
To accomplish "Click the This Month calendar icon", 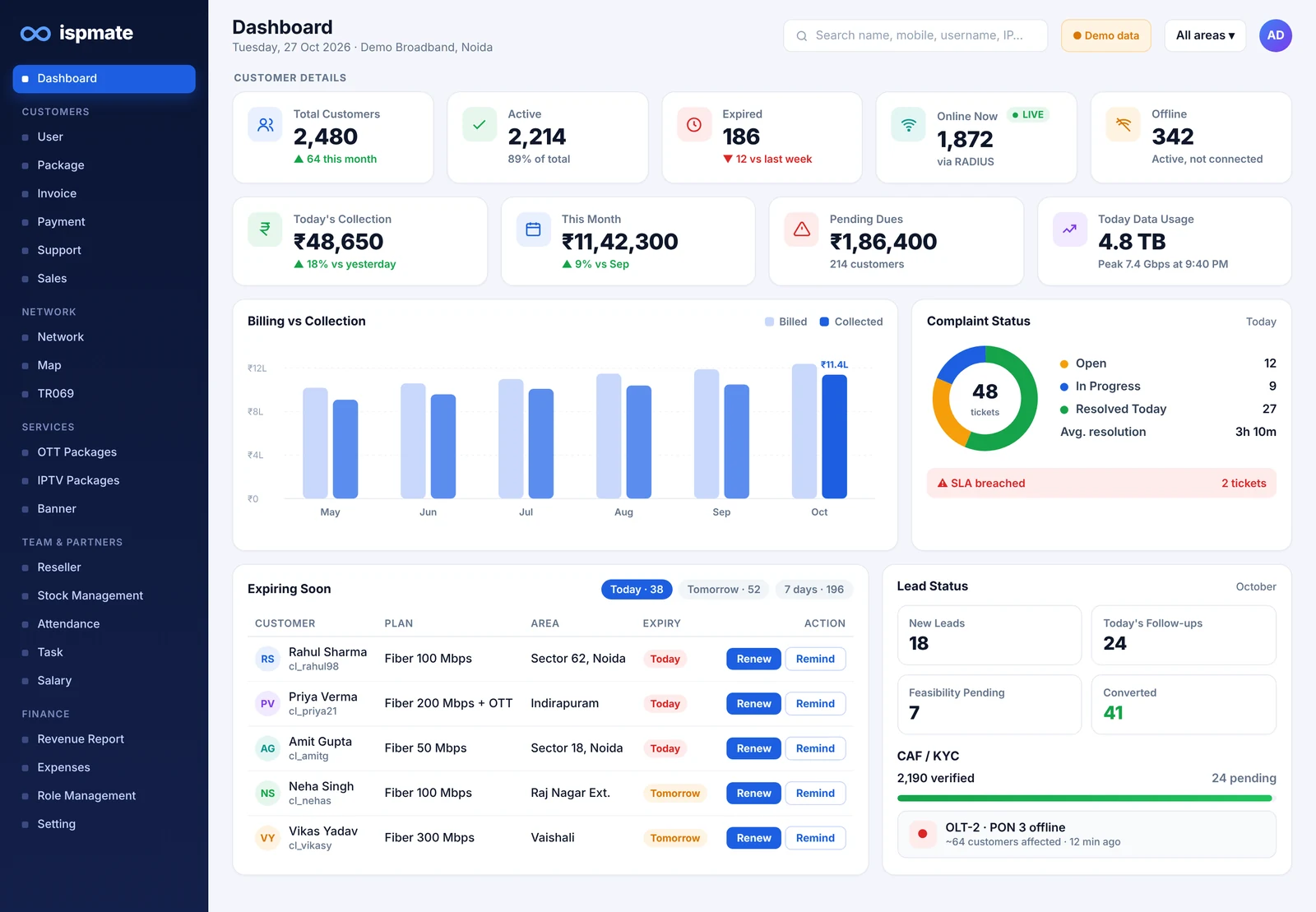I will [x=533, y=229].
